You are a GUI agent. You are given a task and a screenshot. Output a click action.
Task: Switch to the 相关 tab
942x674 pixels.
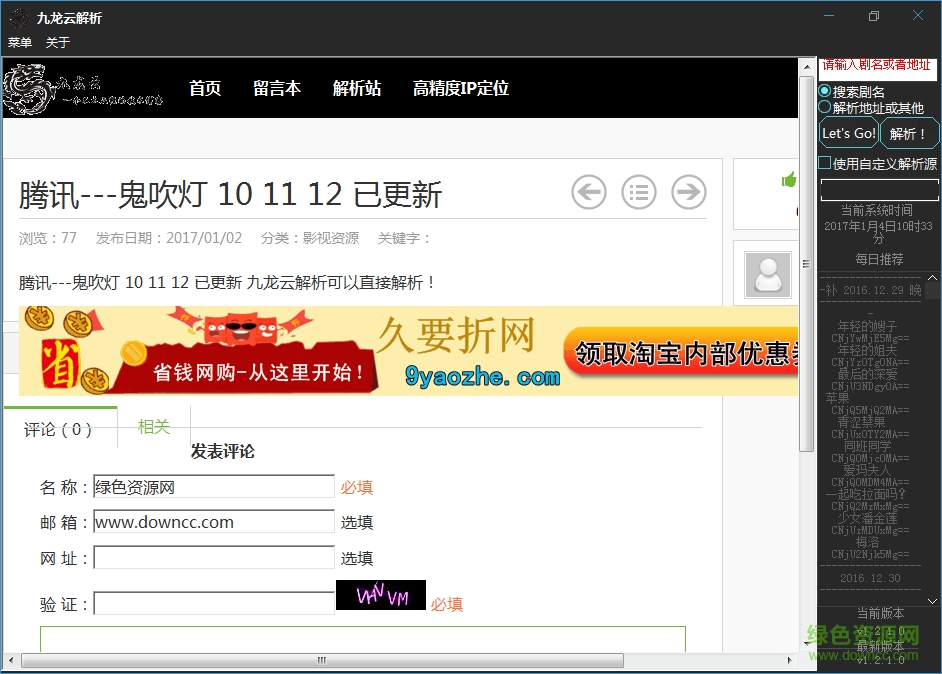[x=154, y=427]
